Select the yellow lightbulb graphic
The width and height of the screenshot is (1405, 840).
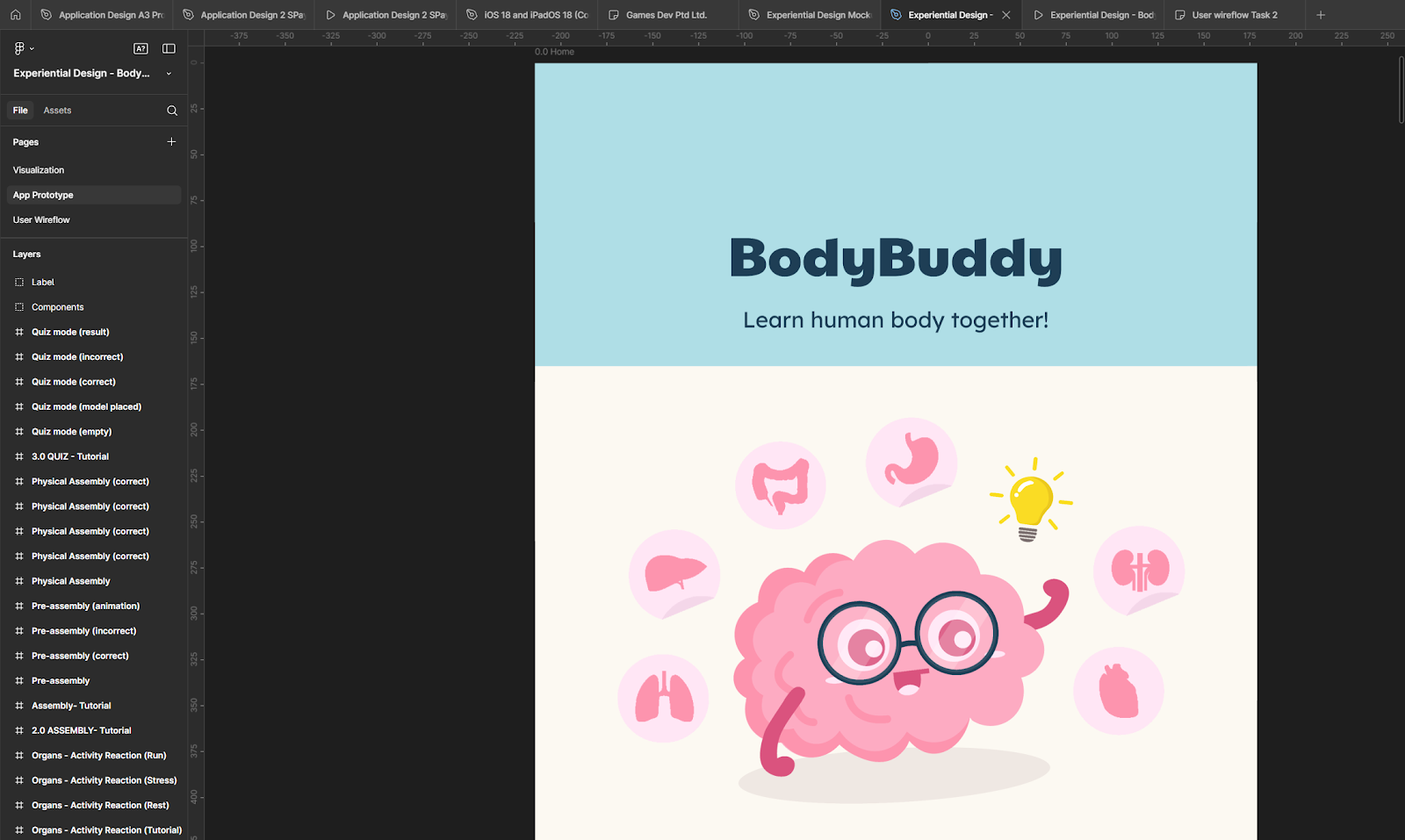[1031, 499]
